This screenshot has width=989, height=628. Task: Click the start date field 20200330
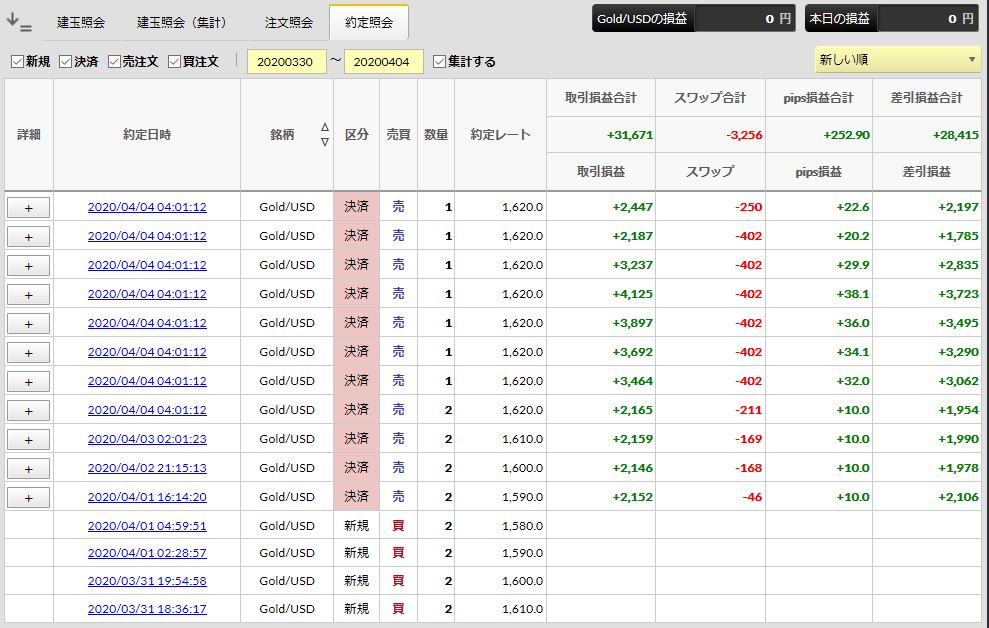coord(286,62)
